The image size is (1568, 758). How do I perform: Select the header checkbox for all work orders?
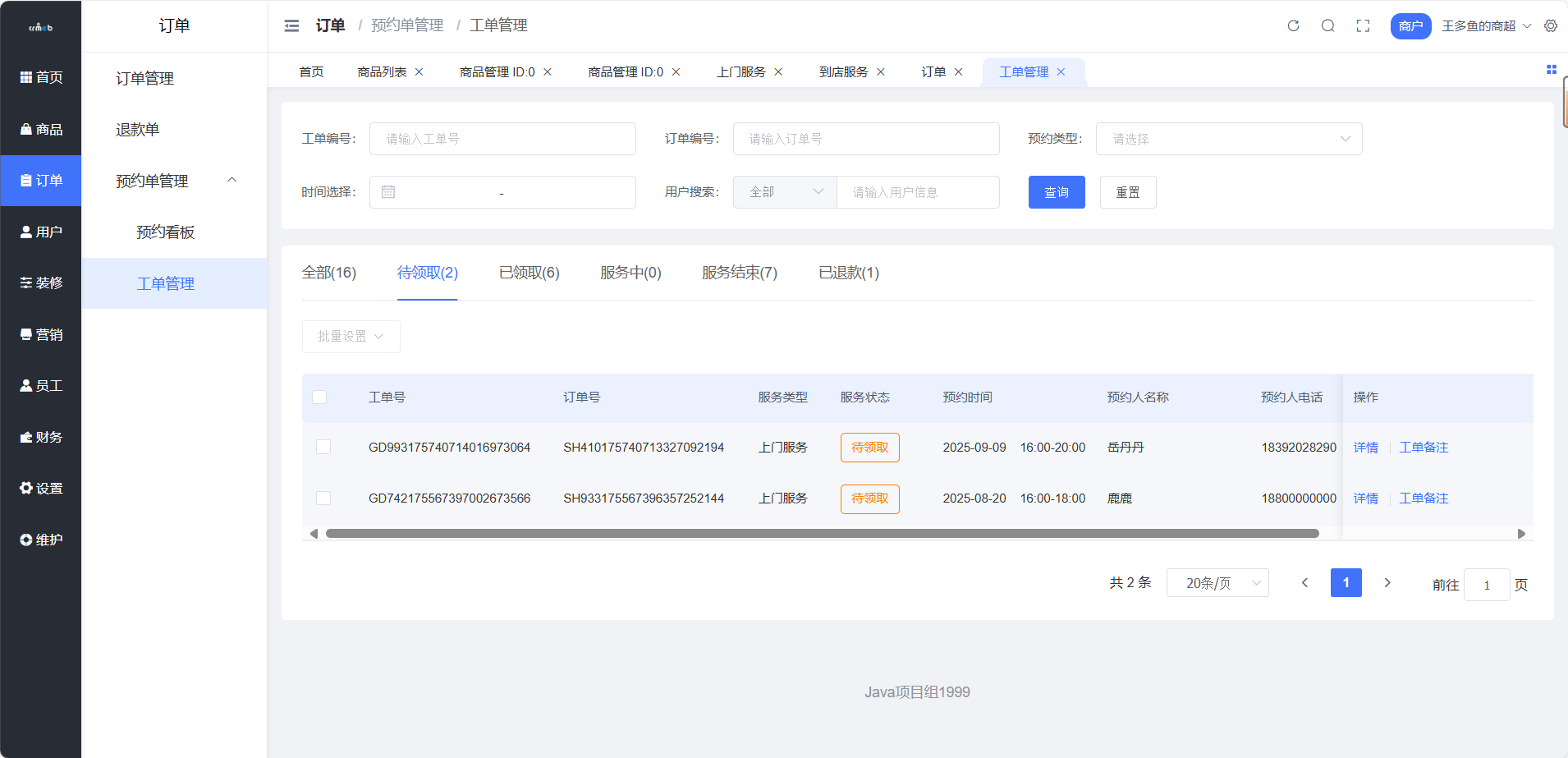pyautogui.click(x=319, y=397)
